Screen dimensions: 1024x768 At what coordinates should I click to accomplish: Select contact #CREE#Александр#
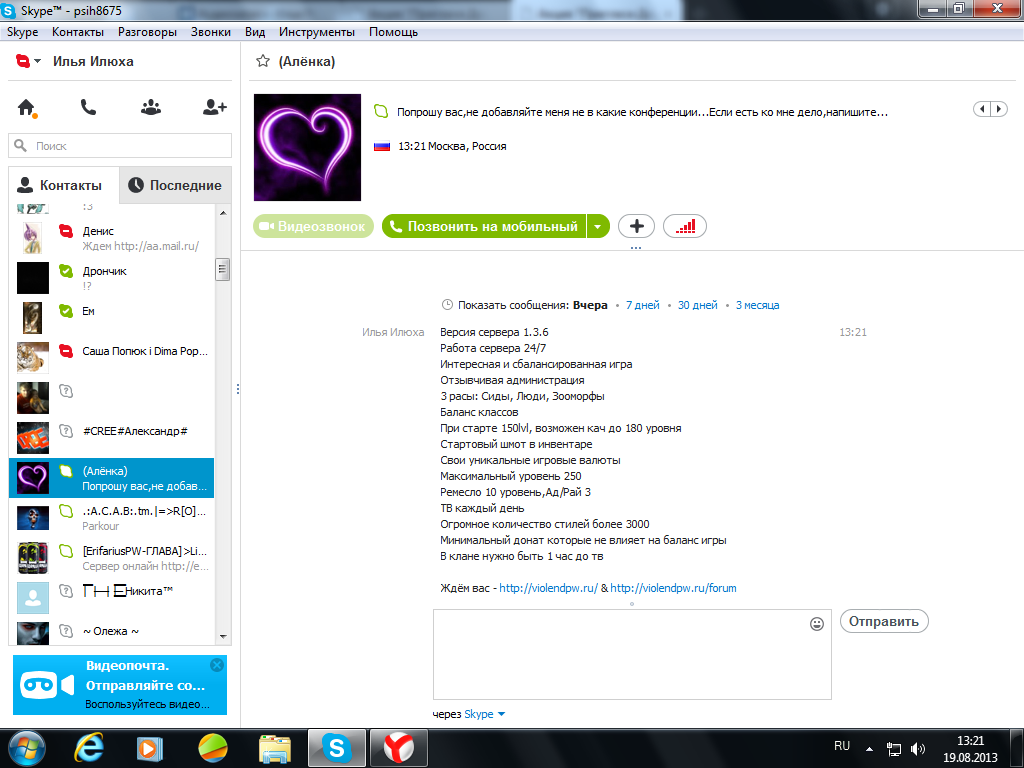112,438
